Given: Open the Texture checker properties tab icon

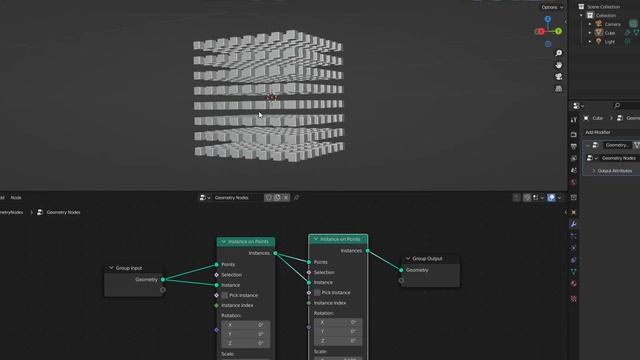Looking at the screenshot, I should tap(573, 299).
